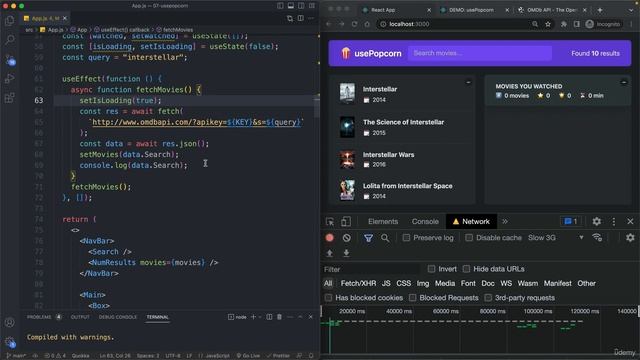Filter network requests by JS
Image resolution: width=640 pixels, height=360 pixels.
click(x=386, y=283)
